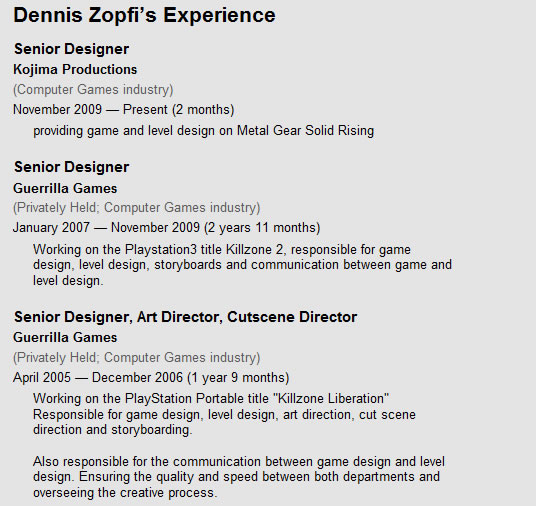Select the first Senior Designer job title
The image size is (536, 506).
[x=71, y=49]
